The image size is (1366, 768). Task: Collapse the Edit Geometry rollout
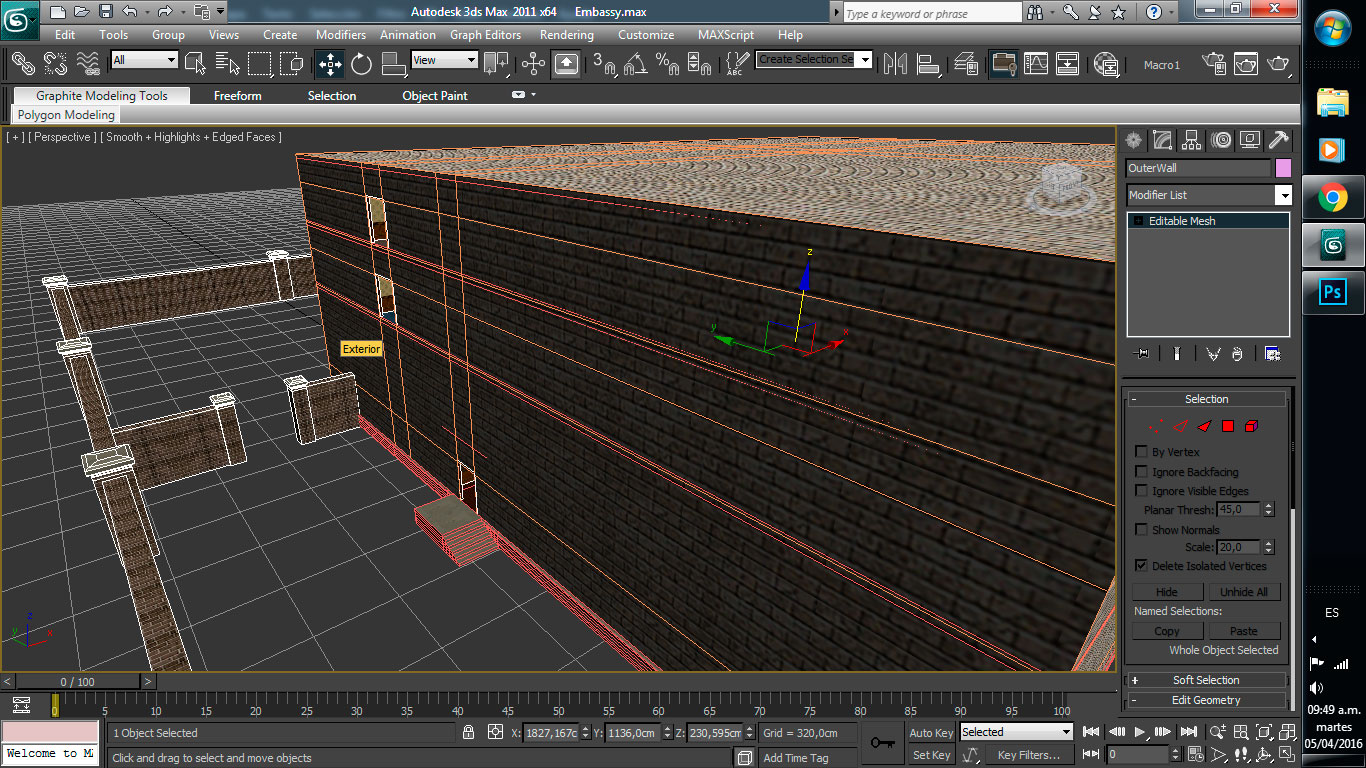1206,700
